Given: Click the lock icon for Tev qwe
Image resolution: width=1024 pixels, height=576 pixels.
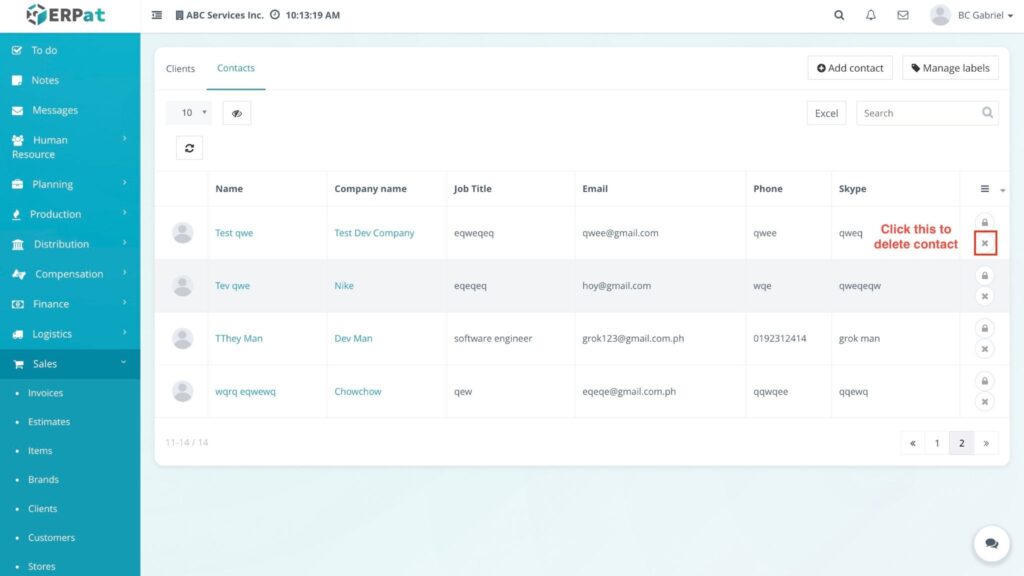Looking at the screenshot, I should point(985,275).
